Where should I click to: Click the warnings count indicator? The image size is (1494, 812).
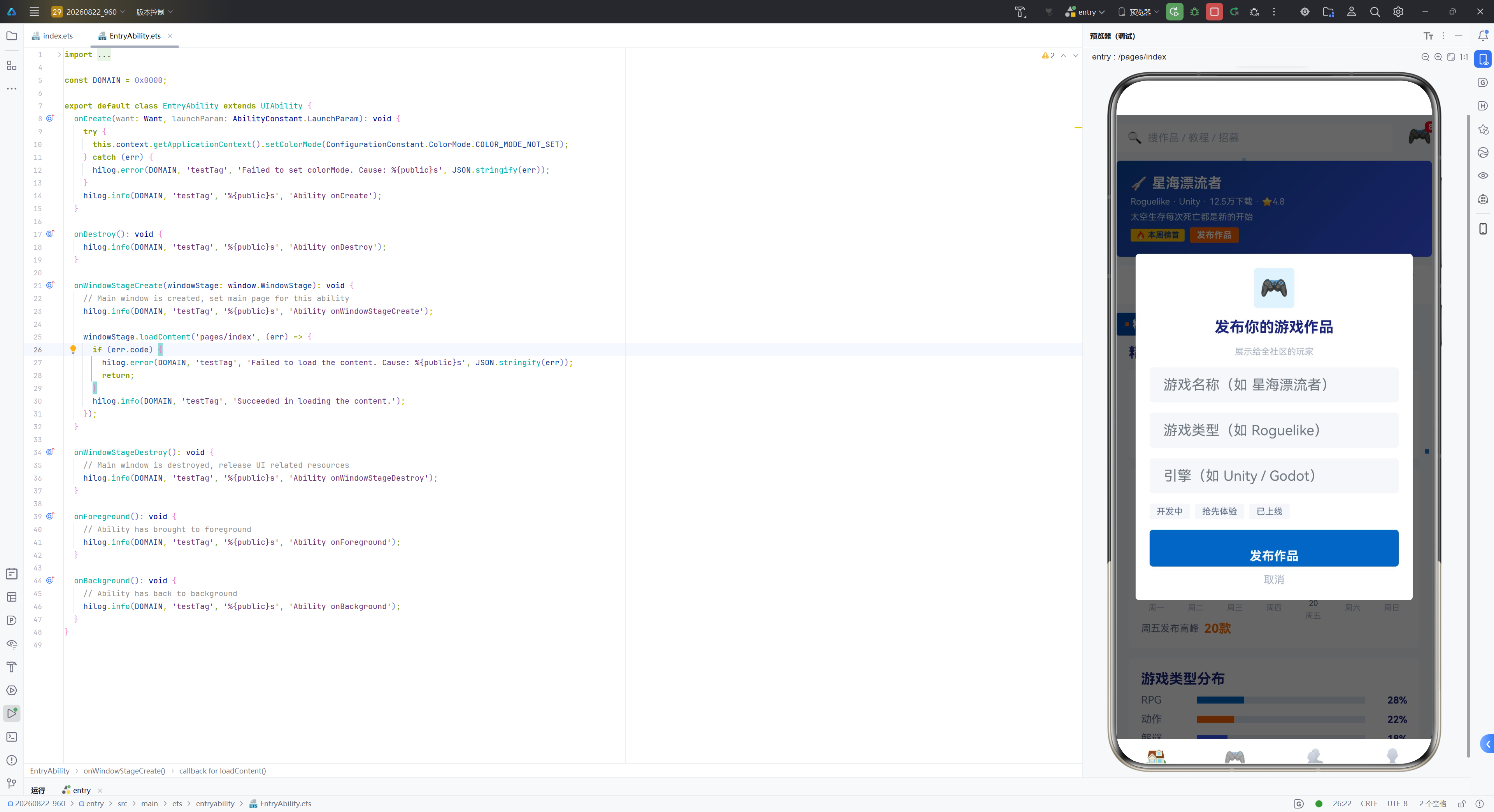click(x=1048, y=56)
